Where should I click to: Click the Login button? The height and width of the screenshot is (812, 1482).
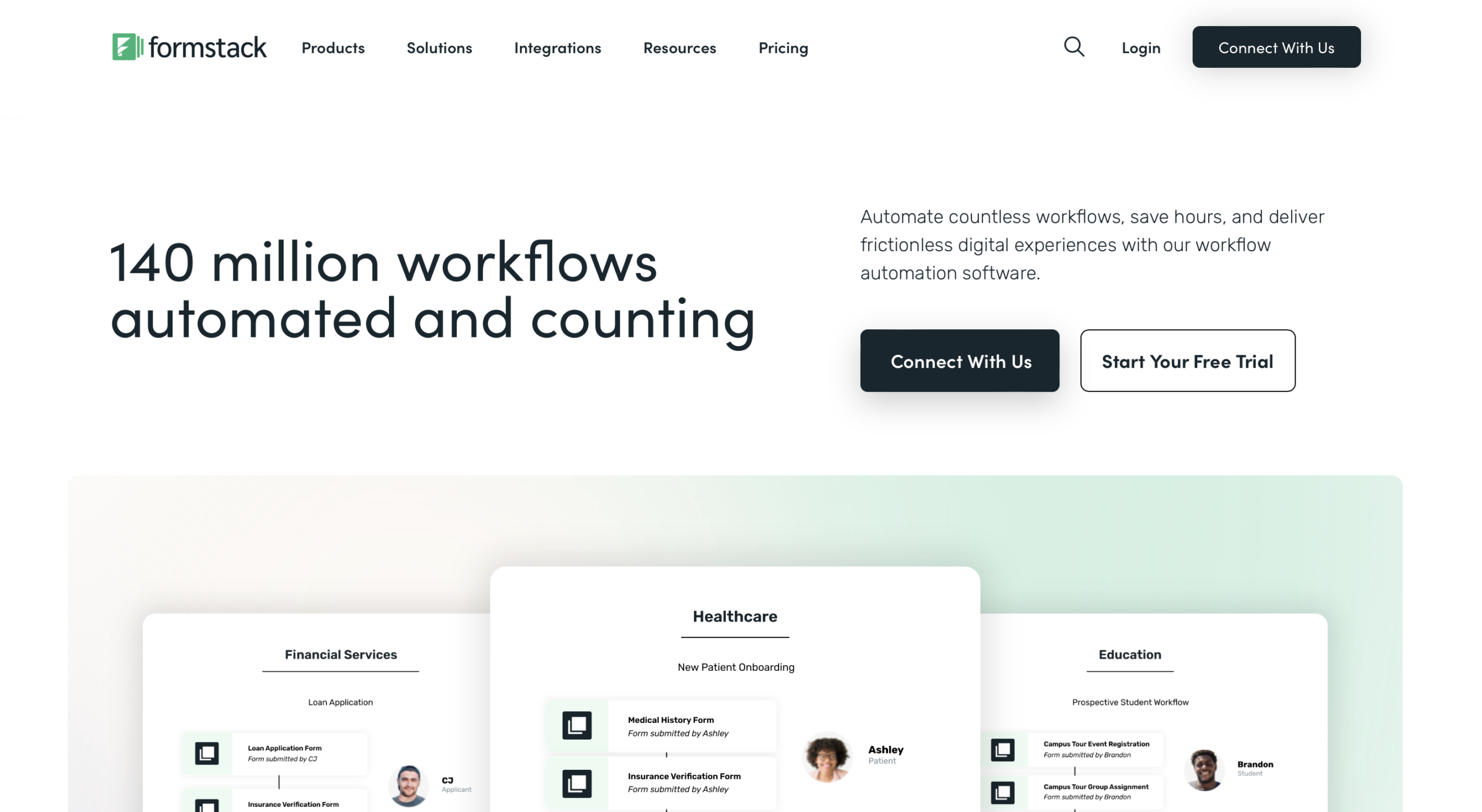tap(1141, 47)
